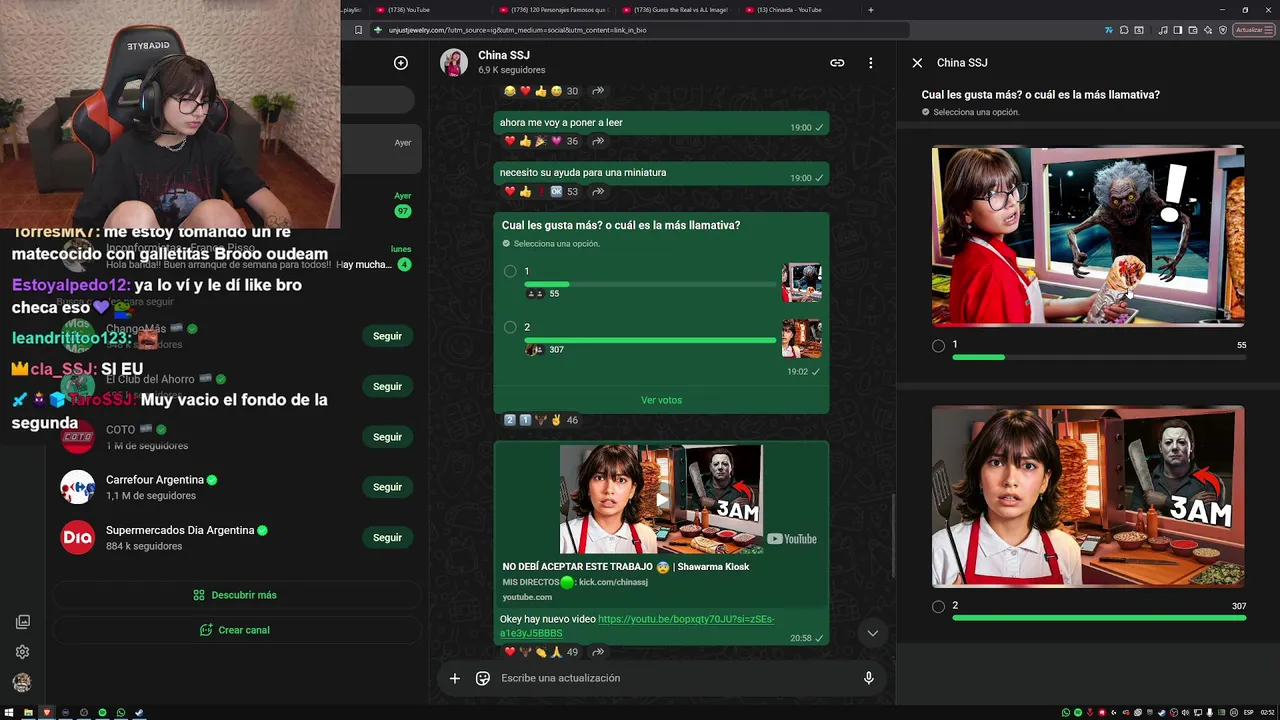Open the zombie thumbnail image in details panel
This screenshot has width=1280, height=720.
pyautogui.click(x=1088, y=236)
